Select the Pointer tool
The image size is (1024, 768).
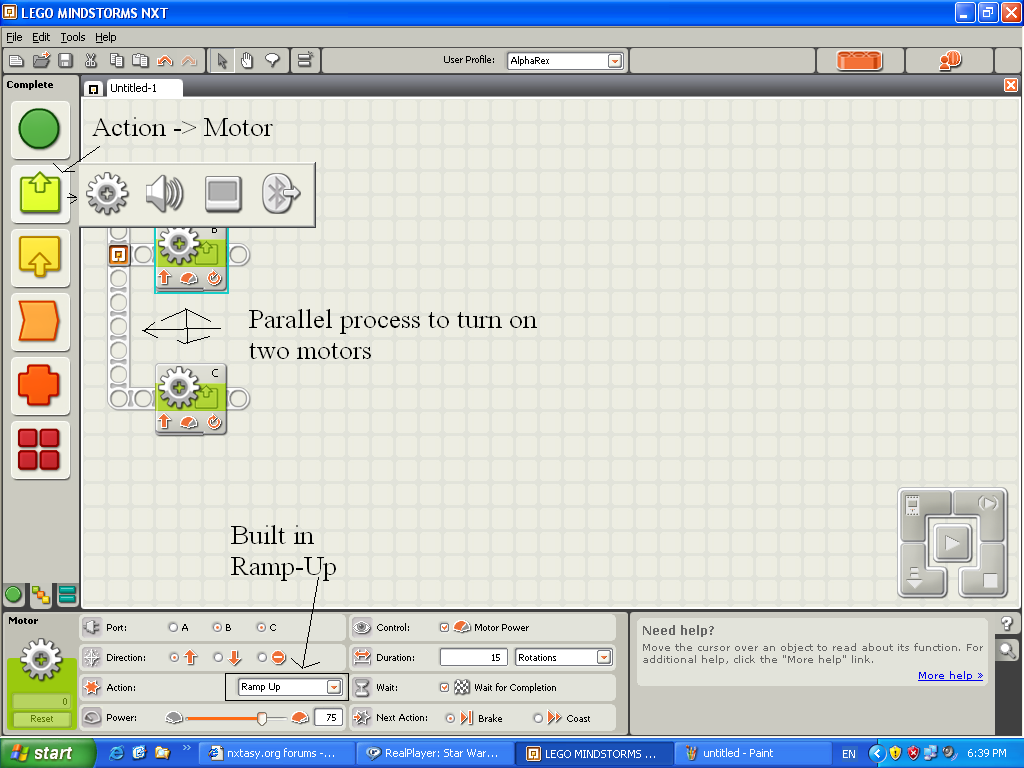[223, 61]
